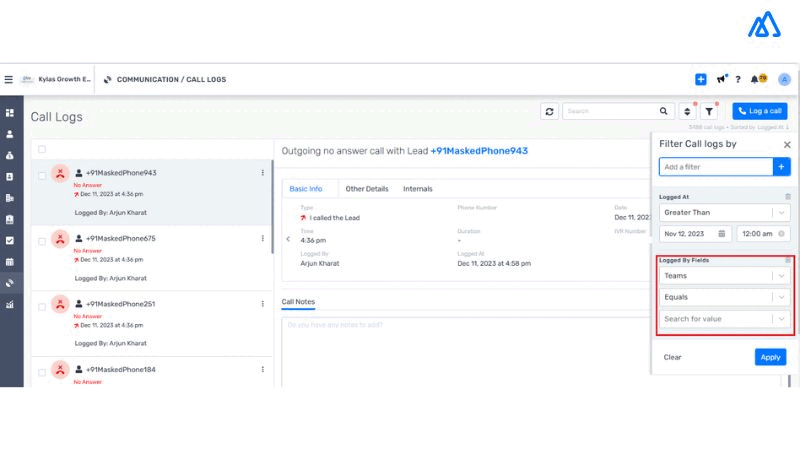800x450 pixels.
Task: Toggle the select all call logs checkbox
Action: (x=42, y=149)
